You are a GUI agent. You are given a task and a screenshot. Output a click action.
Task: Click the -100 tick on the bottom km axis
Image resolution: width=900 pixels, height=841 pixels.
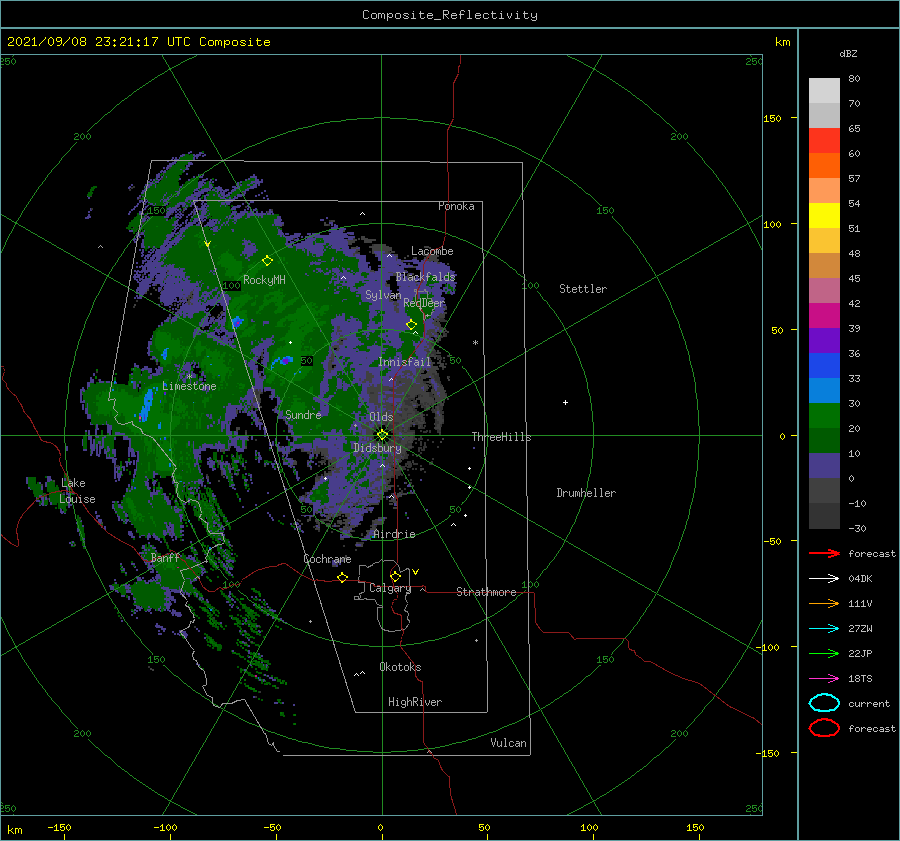[x=165, y=828]
